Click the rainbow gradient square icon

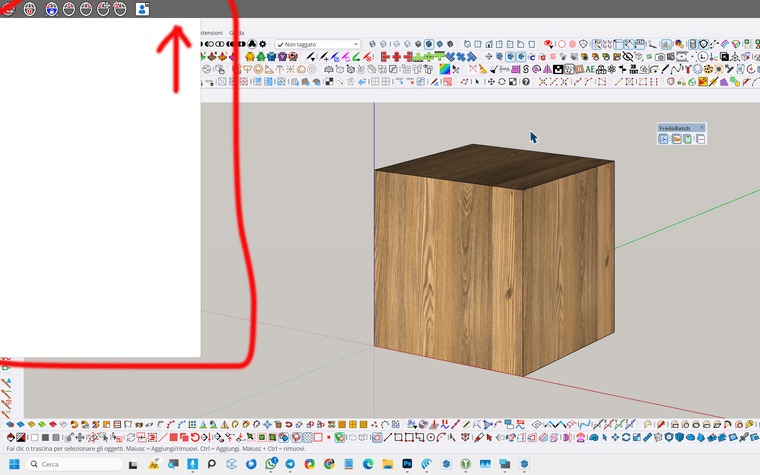pyautogui.click(x=444, y=70)
